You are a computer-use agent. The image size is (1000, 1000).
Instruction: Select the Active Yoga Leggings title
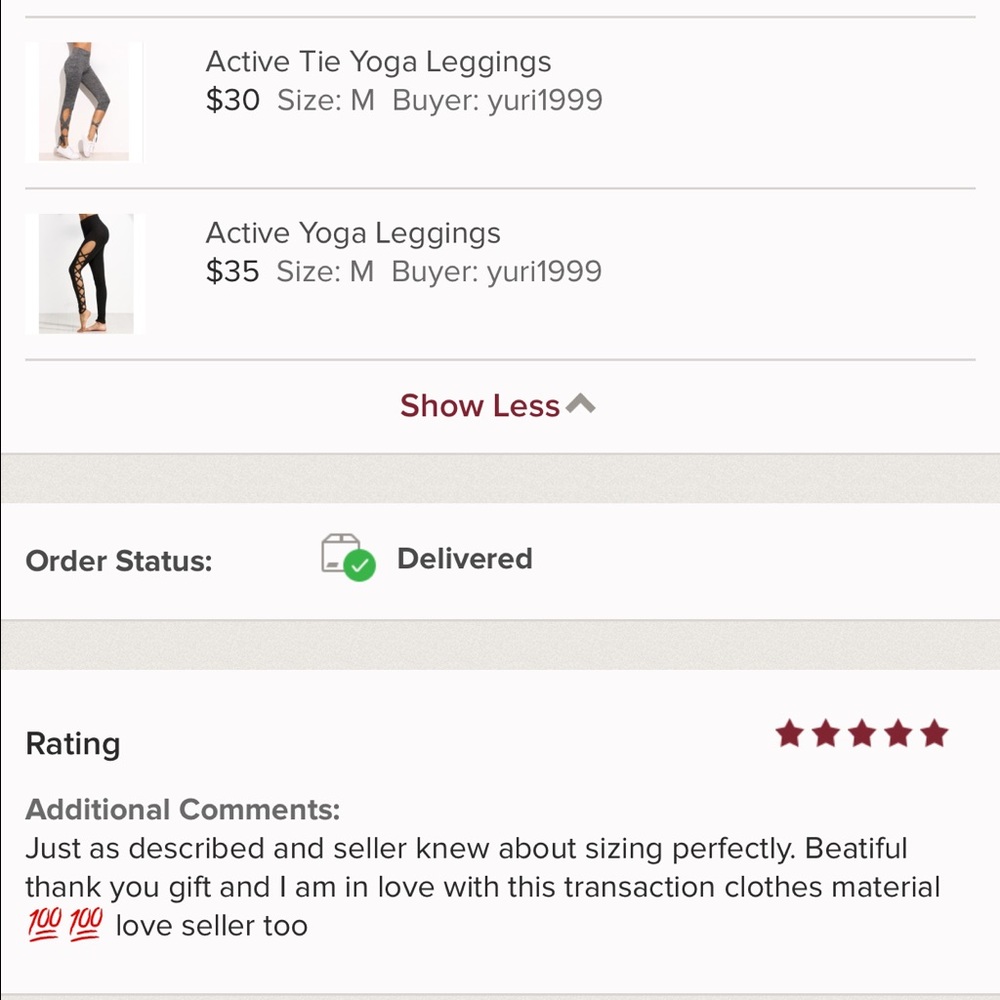click(353, 233)
